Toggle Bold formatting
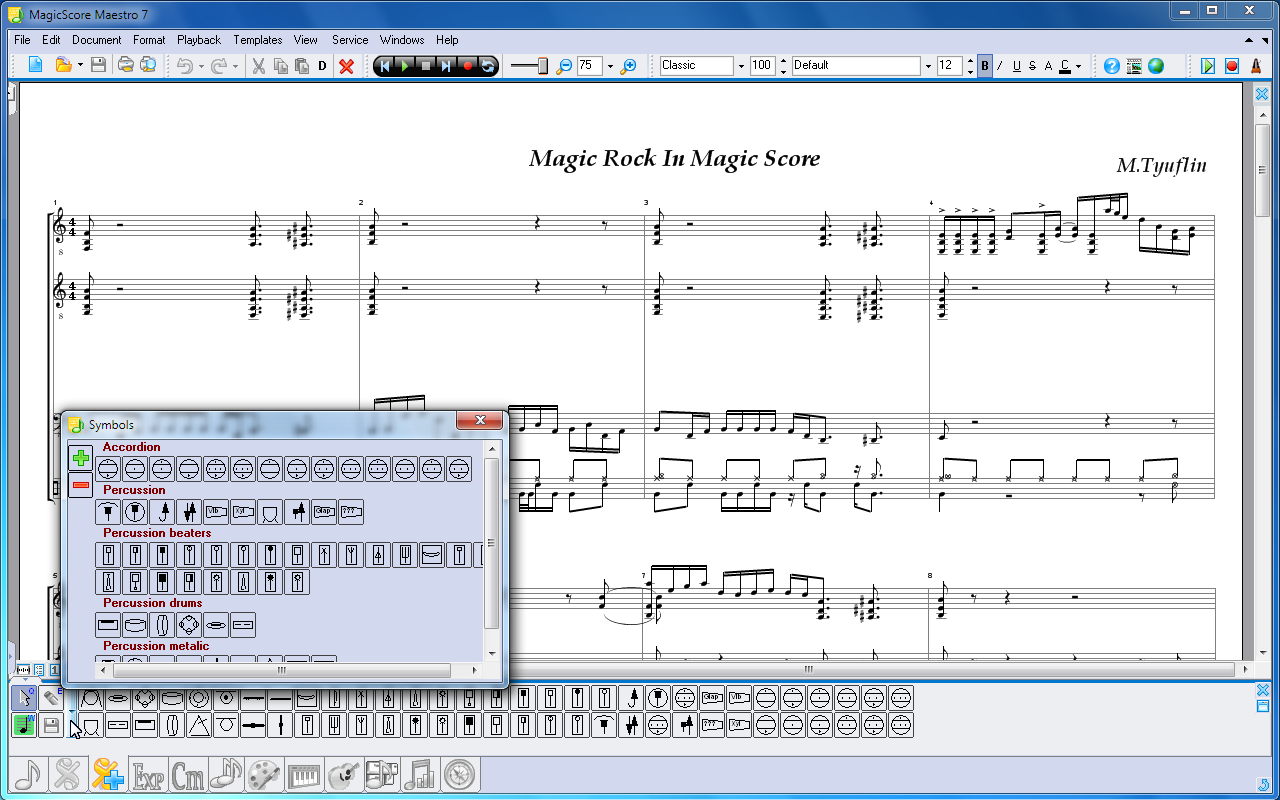 (985, 66)
